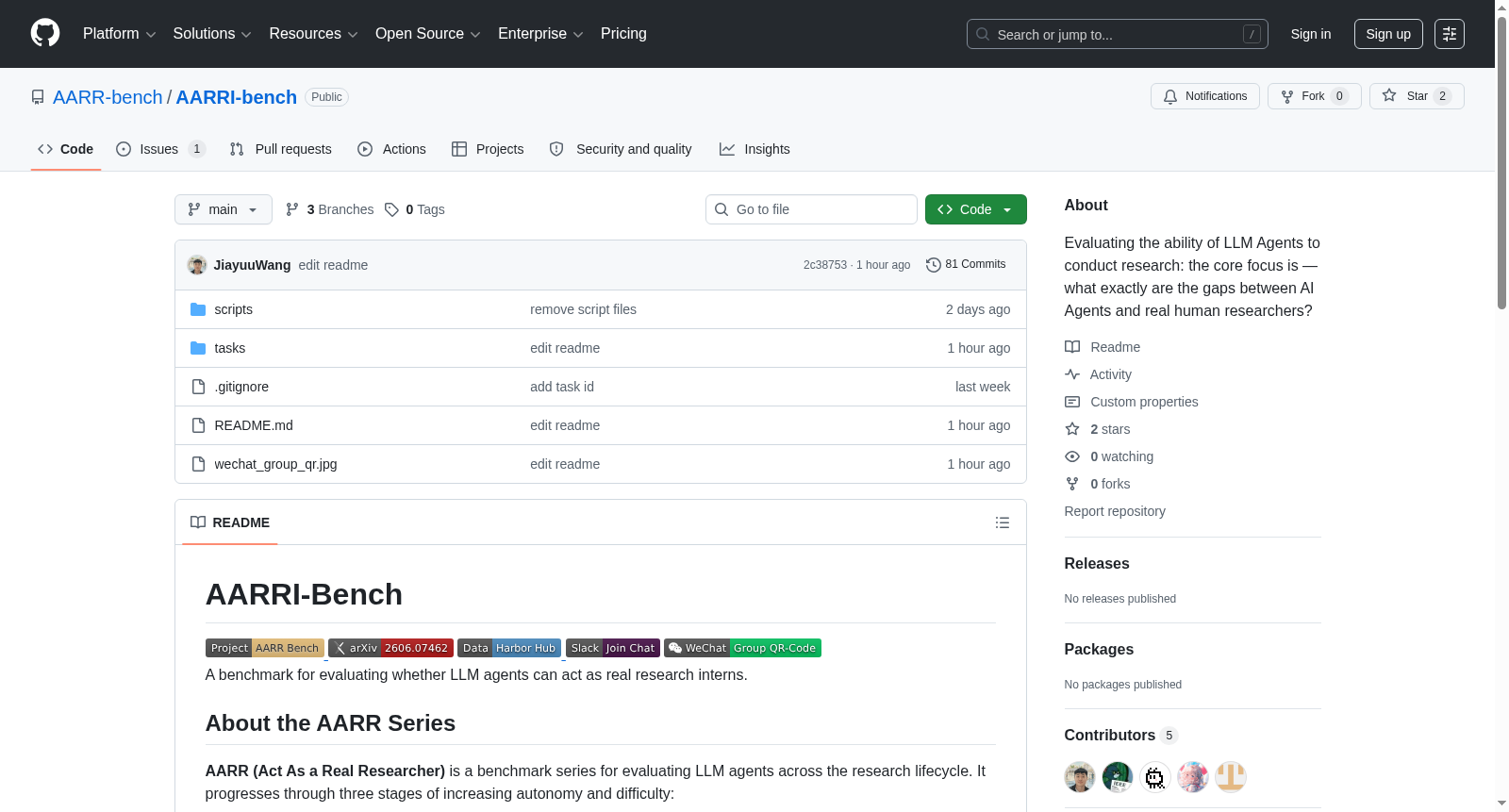The height and width of the screenshot is (812, 1509).
Task: Expand the Resources menu
Action: [x=314, y=34]
